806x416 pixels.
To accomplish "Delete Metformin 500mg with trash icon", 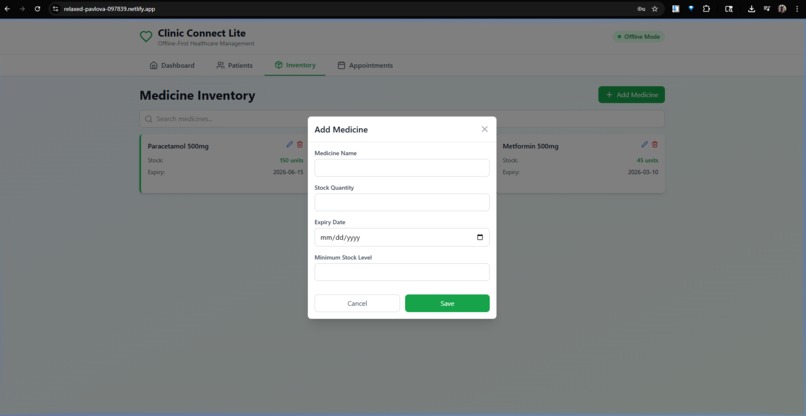I will (x=655, y=144).
